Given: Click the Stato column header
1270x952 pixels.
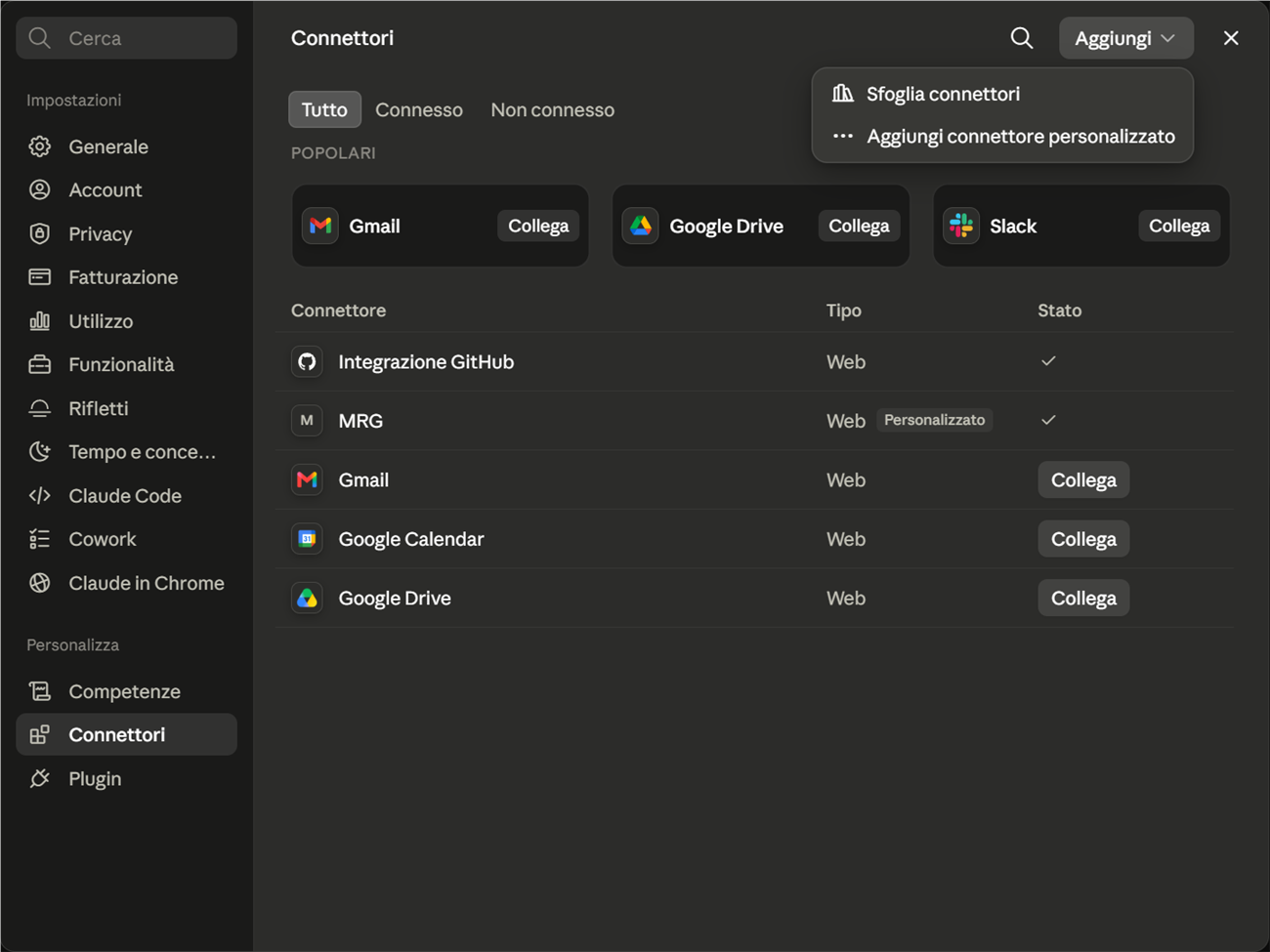Looking at the screenshot, I should coord(1059,310).
